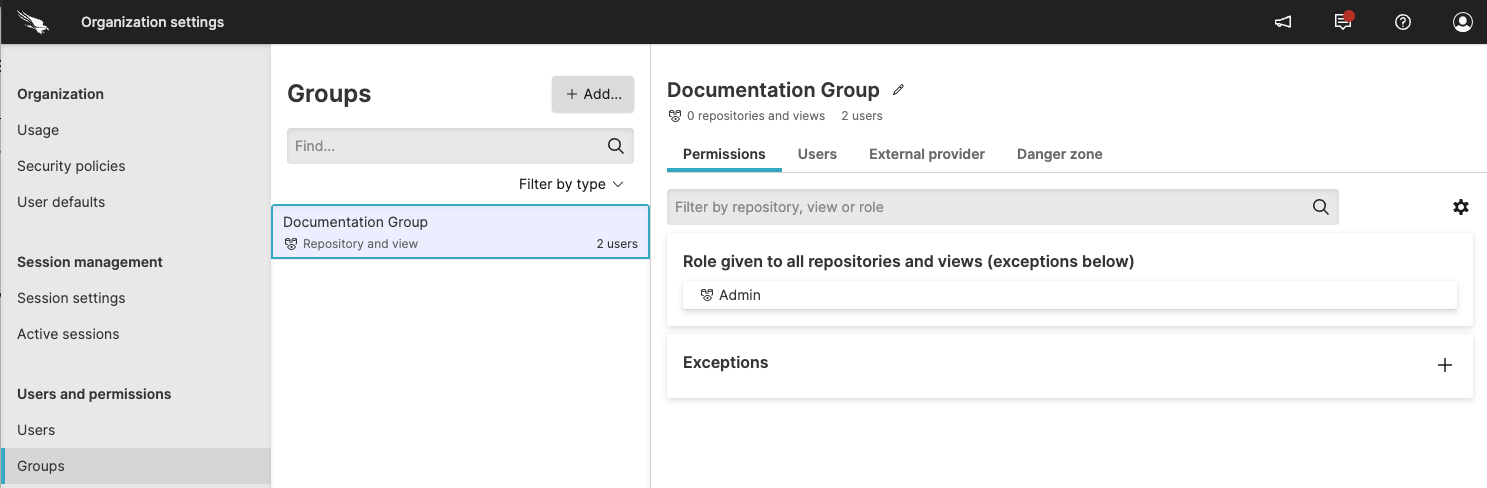The width and height of the screenshot is (1487, 488).
Task: Navigate to Session settings
Action: coord(71,298)
